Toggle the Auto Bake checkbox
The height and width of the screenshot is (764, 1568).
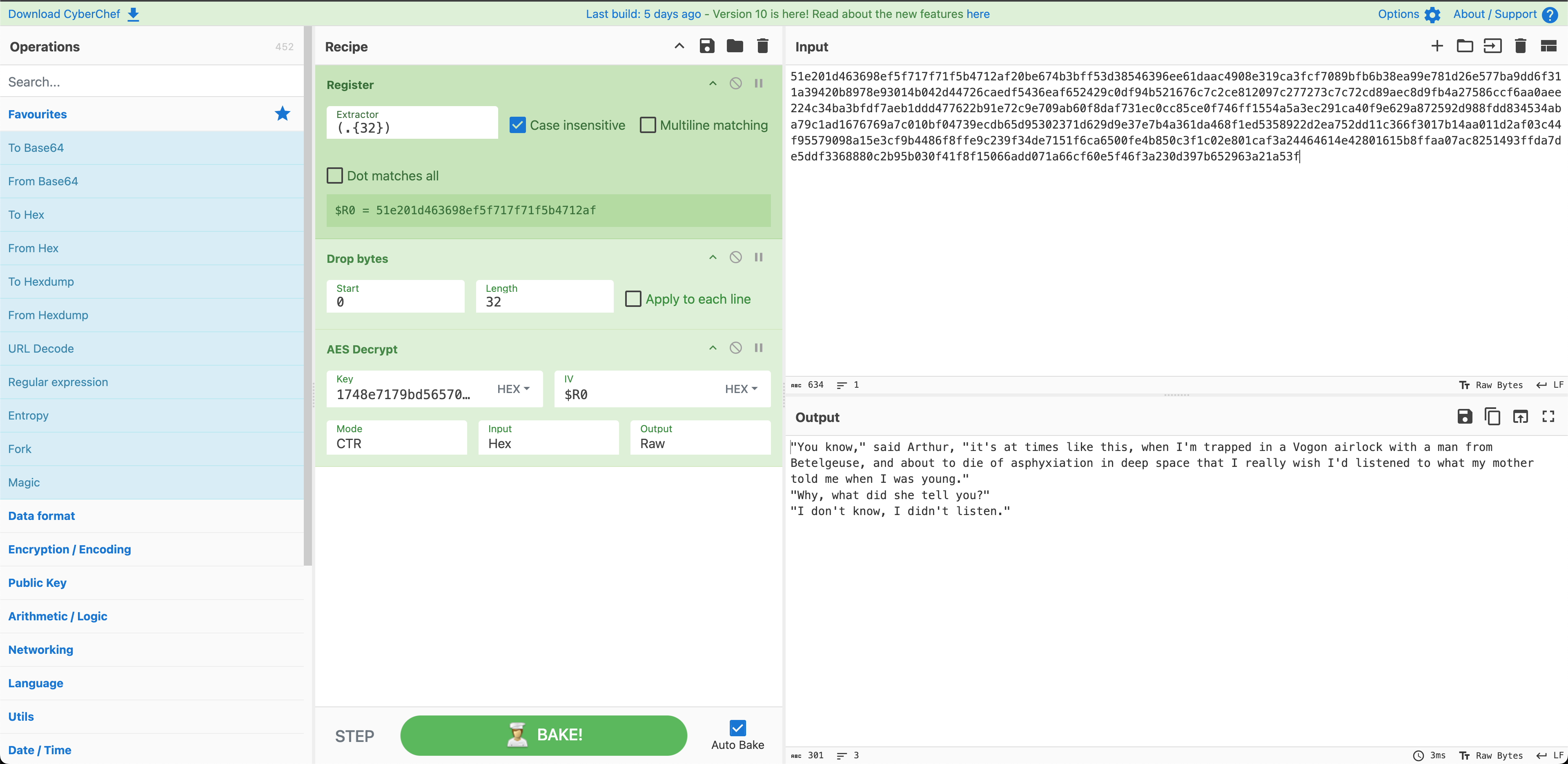coord(737,728)
